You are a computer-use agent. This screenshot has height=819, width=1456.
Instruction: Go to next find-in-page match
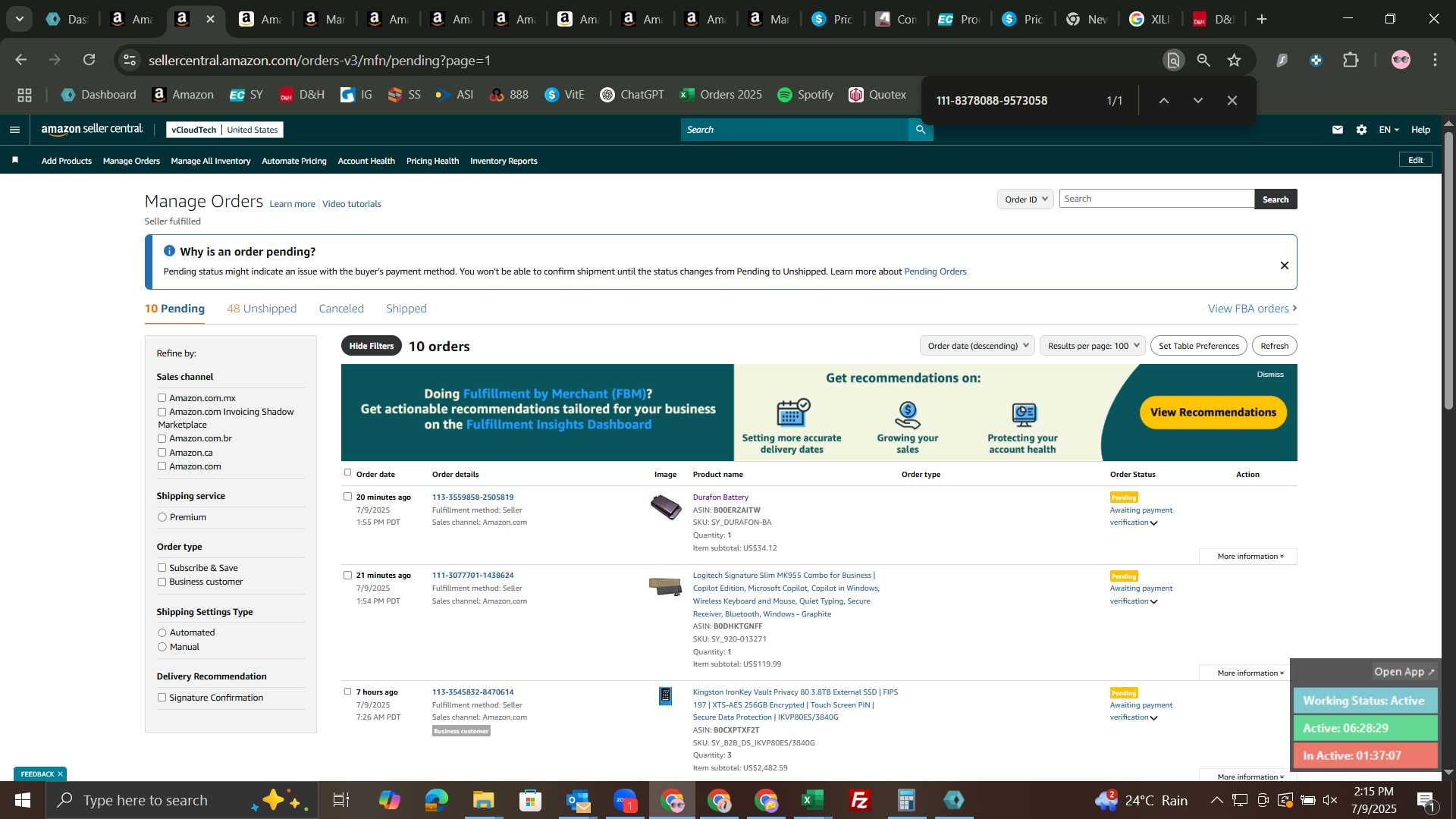1198,100
